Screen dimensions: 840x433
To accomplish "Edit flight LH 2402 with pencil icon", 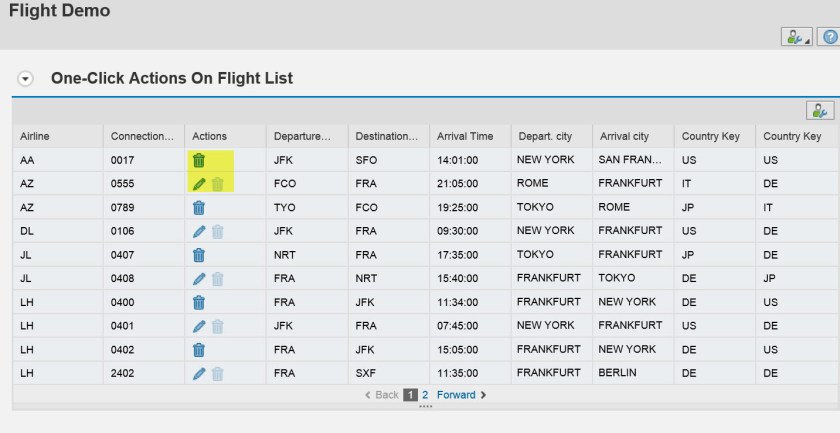I will [x=199, y=373].
